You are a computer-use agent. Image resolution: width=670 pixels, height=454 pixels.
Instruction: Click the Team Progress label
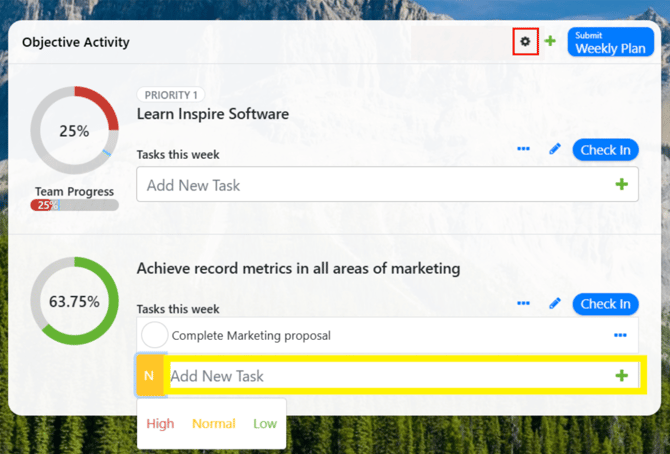tap(74, 192)
